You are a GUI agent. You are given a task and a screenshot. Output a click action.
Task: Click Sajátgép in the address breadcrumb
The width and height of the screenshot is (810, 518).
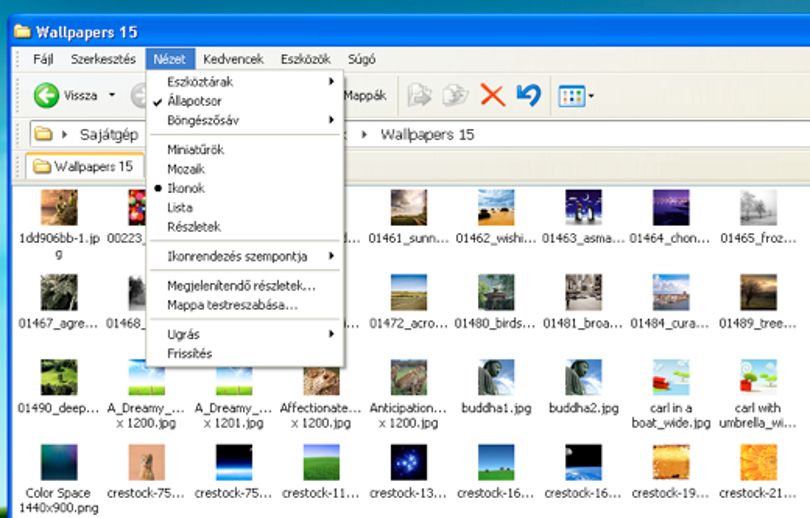[109, 135]
